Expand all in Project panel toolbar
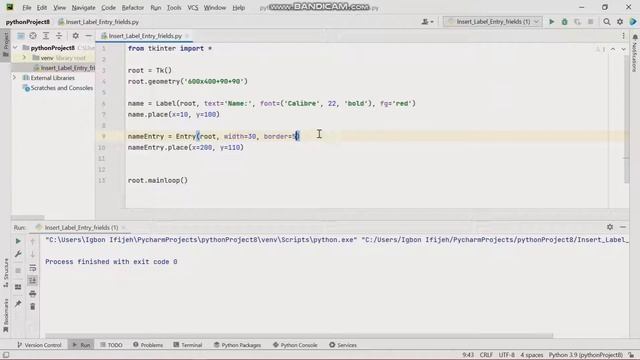The height and width of the screenshot is (360, 640). coord(46,36)
